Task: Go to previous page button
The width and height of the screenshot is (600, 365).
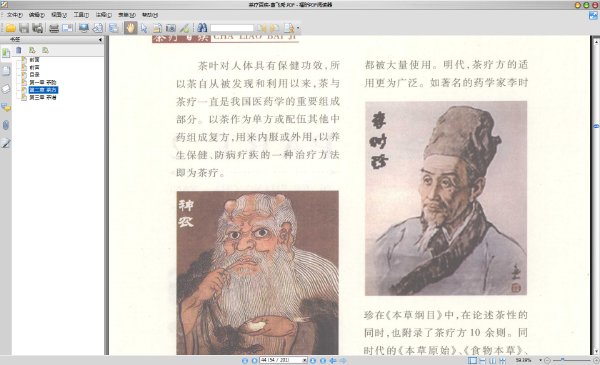Action: (254, 360)
